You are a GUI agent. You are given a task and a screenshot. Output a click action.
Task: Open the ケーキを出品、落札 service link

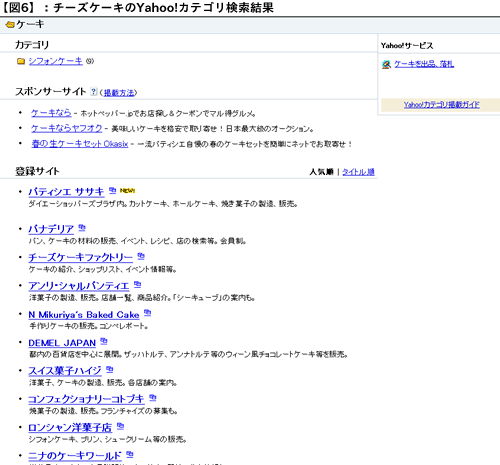[424, 64]
